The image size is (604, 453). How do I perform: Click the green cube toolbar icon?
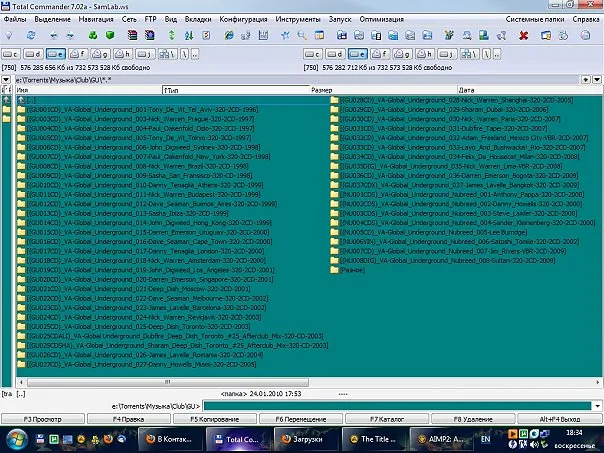(110, 35)
